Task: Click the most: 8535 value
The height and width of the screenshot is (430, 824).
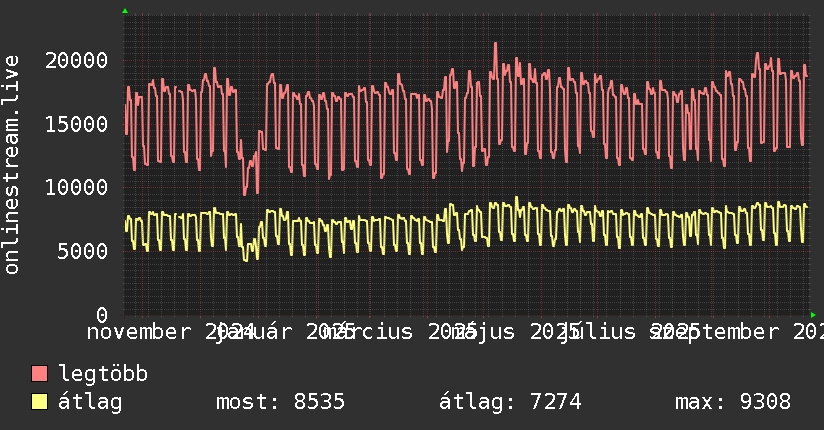Action: click(x=280, y=402)
